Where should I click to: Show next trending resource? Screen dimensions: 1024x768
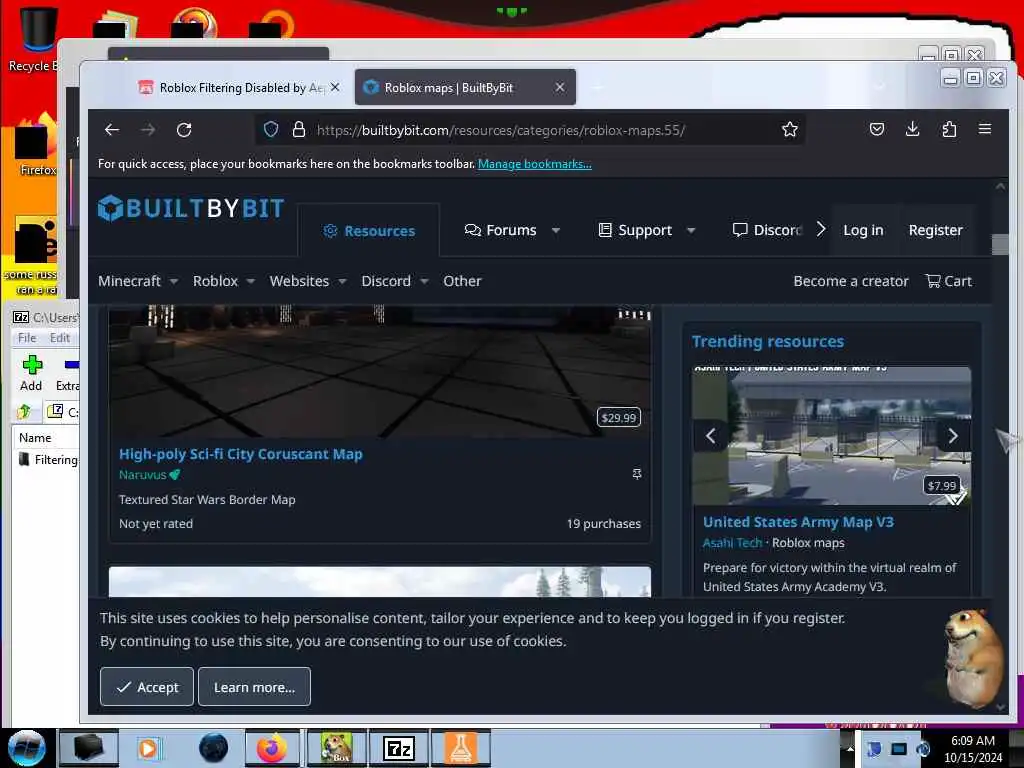[953, 436]
